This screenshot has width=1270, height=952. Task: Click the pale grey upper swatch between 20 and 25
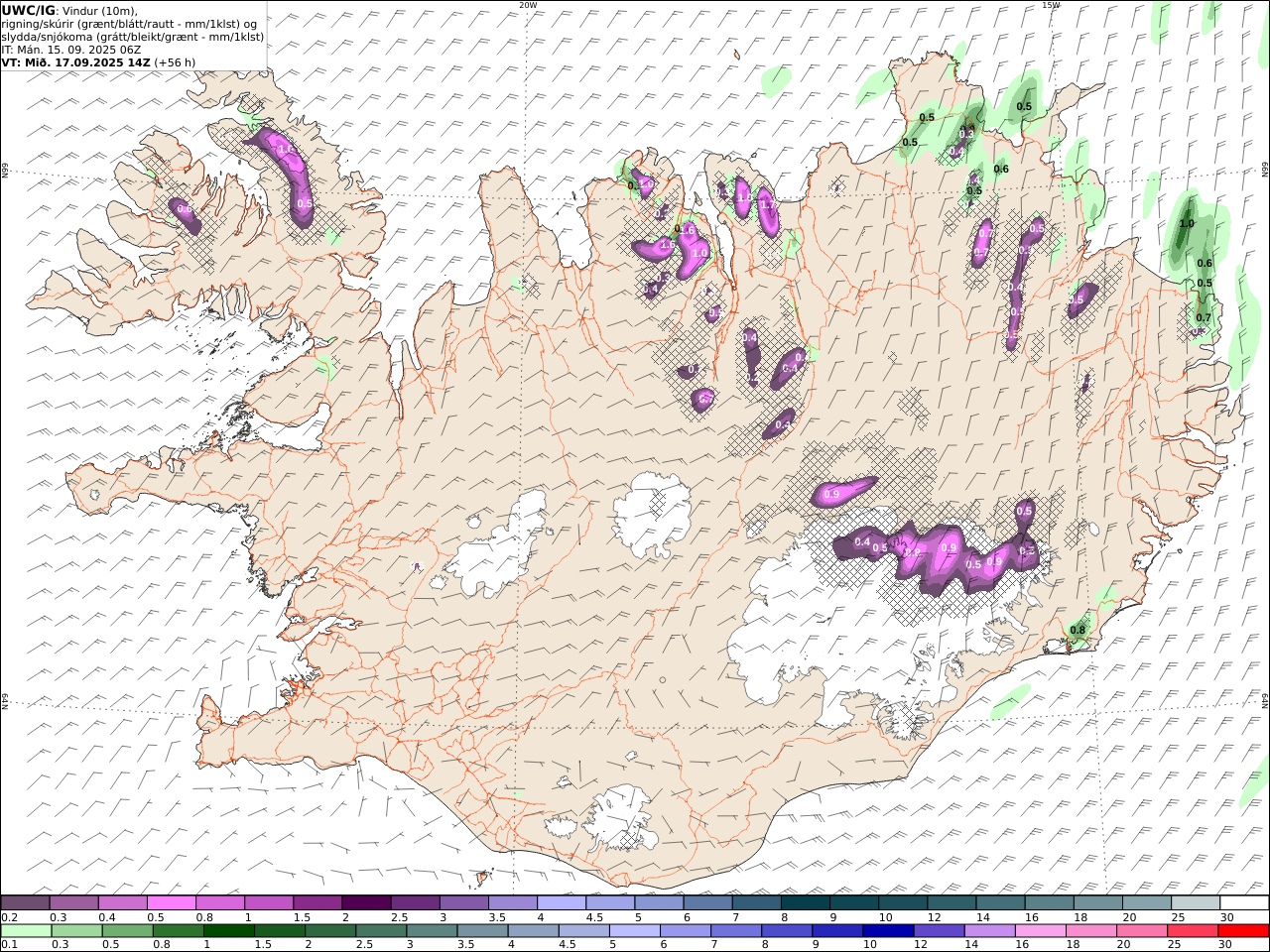pyautogui.click(x=1147, y=902)
